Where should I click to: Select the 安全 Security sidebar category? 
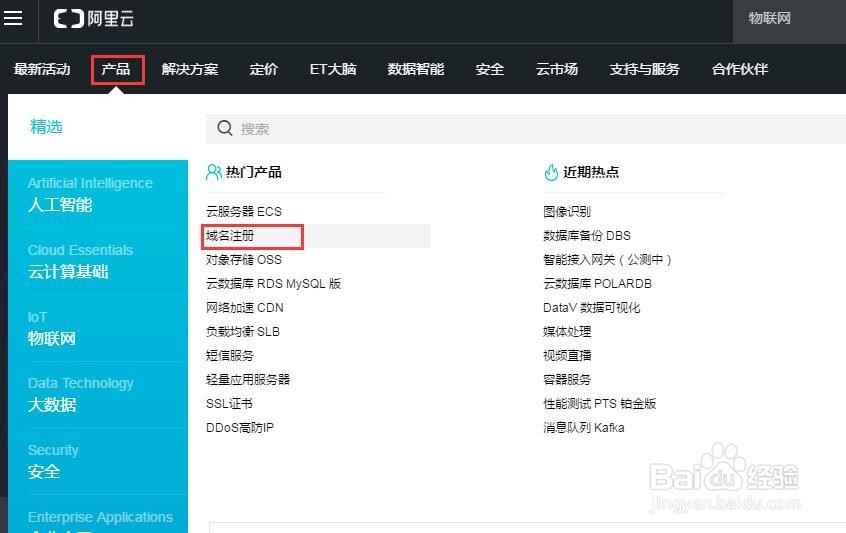point(53,461)
